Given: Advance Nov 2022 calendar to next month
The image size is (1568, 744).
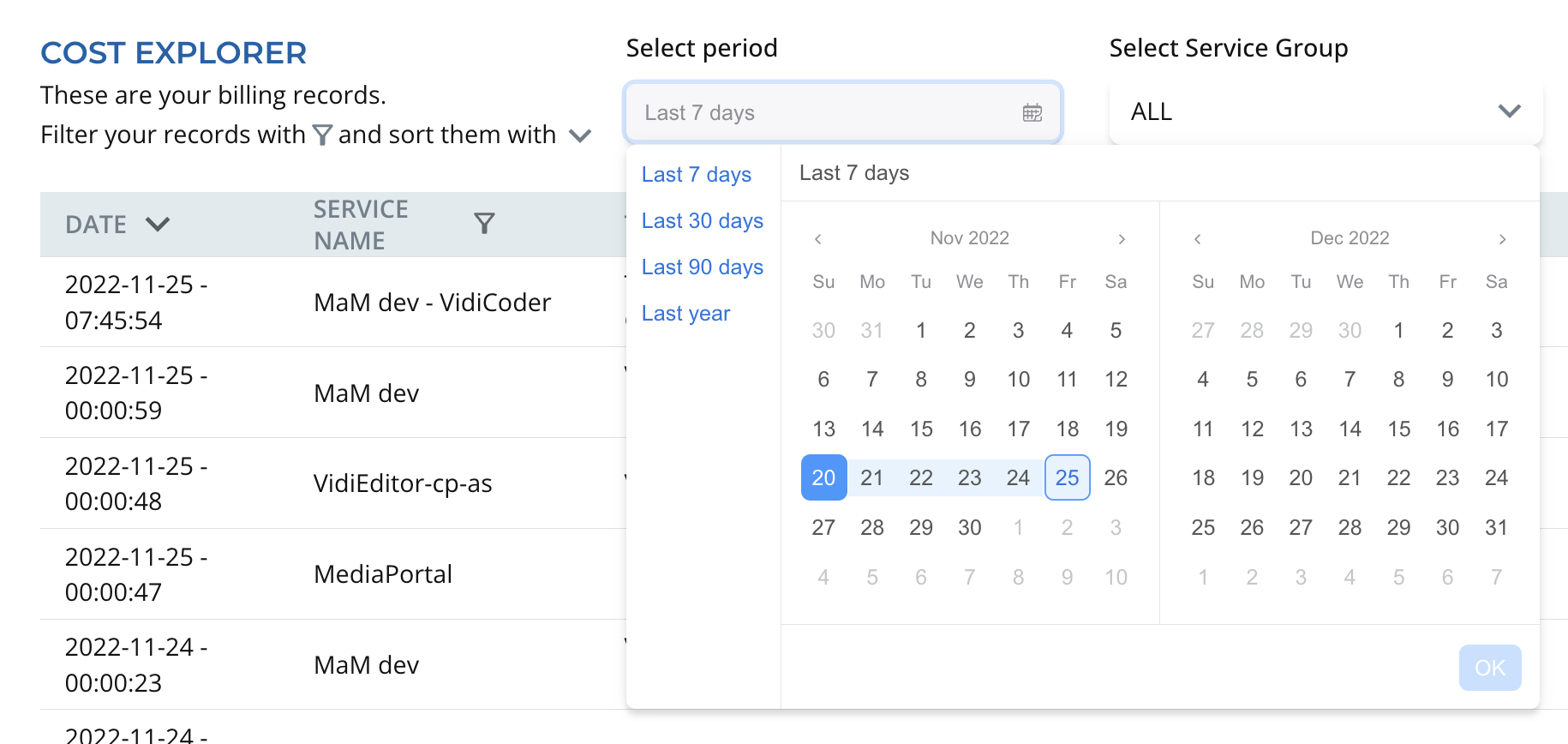Looking at the screenshot, I should 1122,239.
